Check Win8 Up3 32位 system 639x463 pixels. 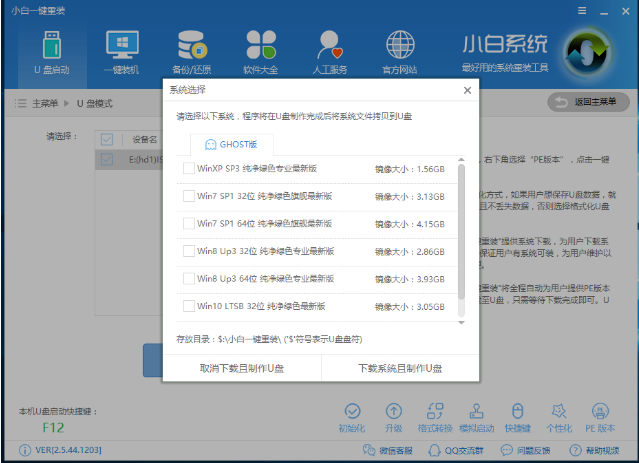coord(189,251)
